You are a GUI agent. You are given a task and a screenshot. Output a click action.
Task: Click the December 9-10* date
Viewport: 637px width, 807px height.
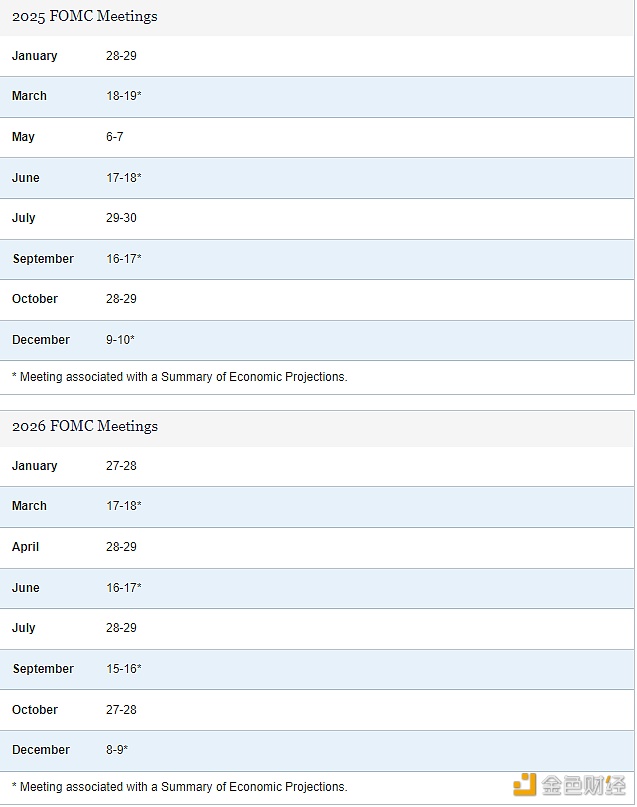tap(120, 340)
